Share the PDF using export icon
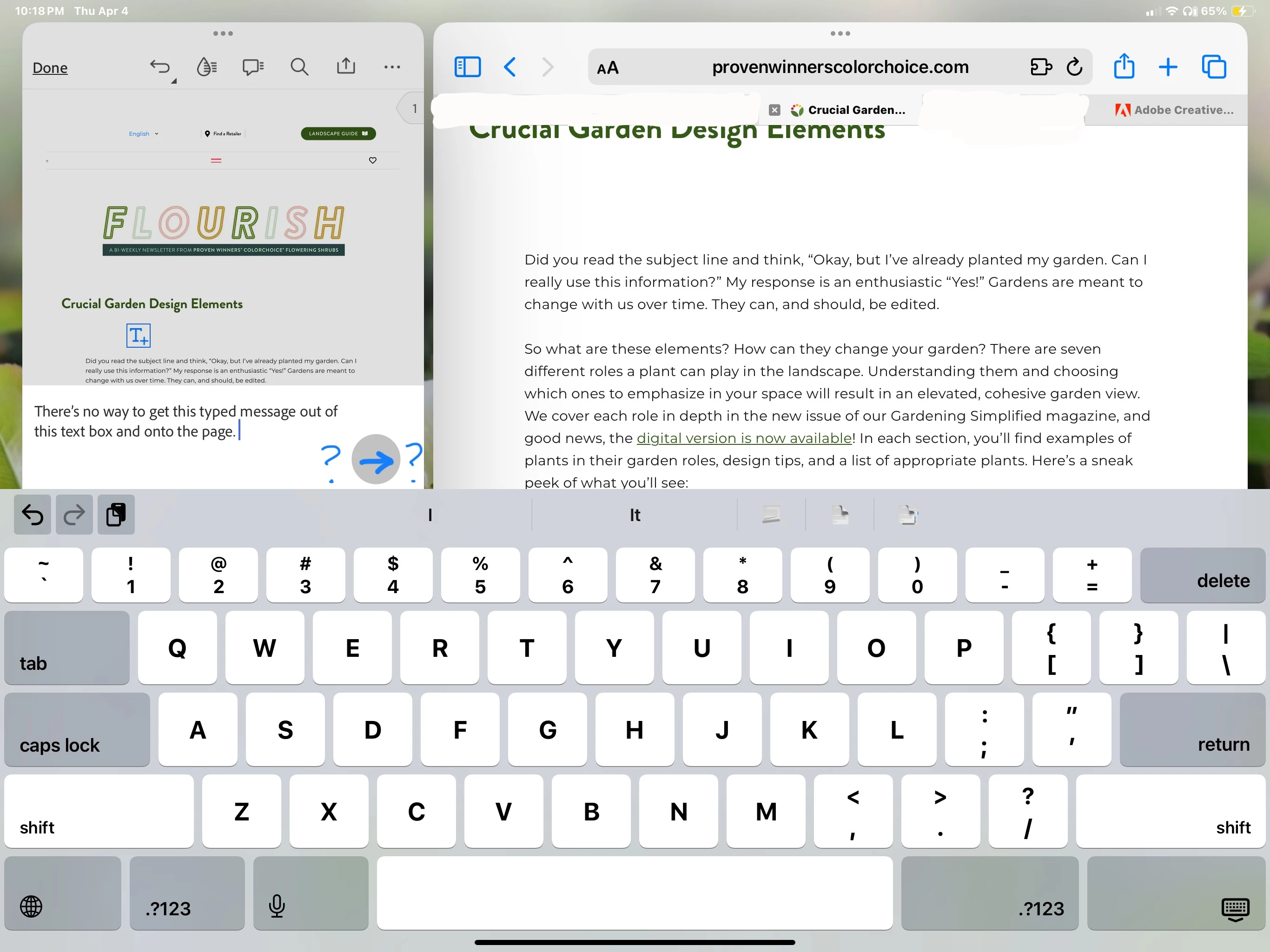Image resolution: width=1270 pixels, height=952 pixels. point(346,66)
